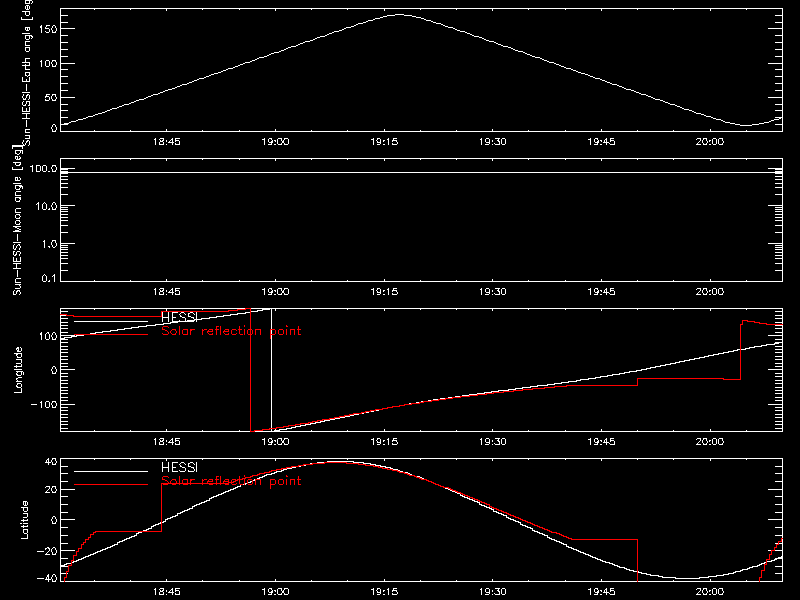The image size is (800, 600).
Task: Click 19:15 under the Latitude plot
Action: [384, 592]
